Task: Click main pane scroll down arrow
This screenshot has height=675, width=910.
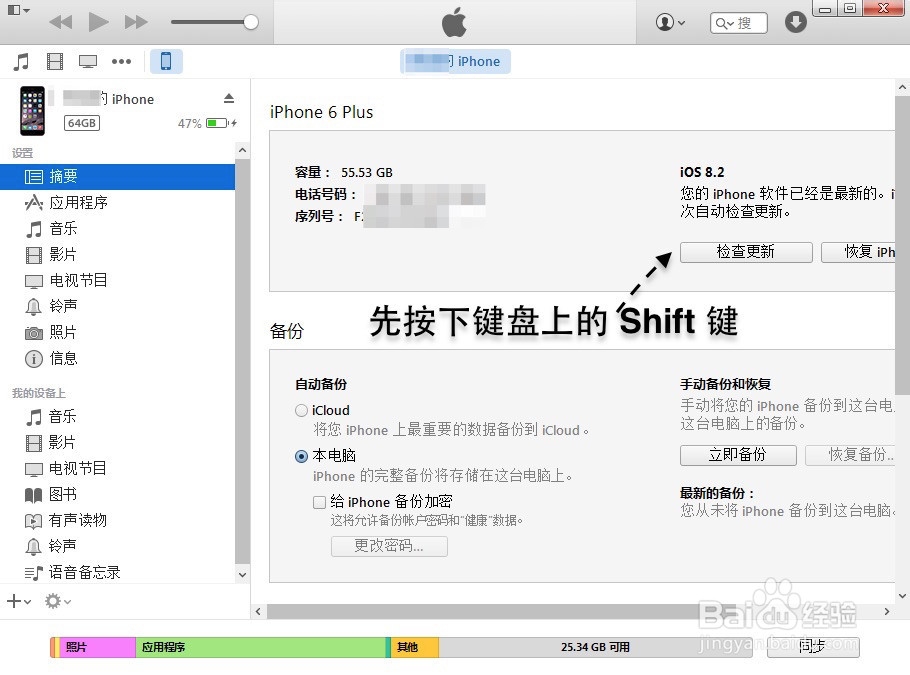Action: [x=902, y=595]
